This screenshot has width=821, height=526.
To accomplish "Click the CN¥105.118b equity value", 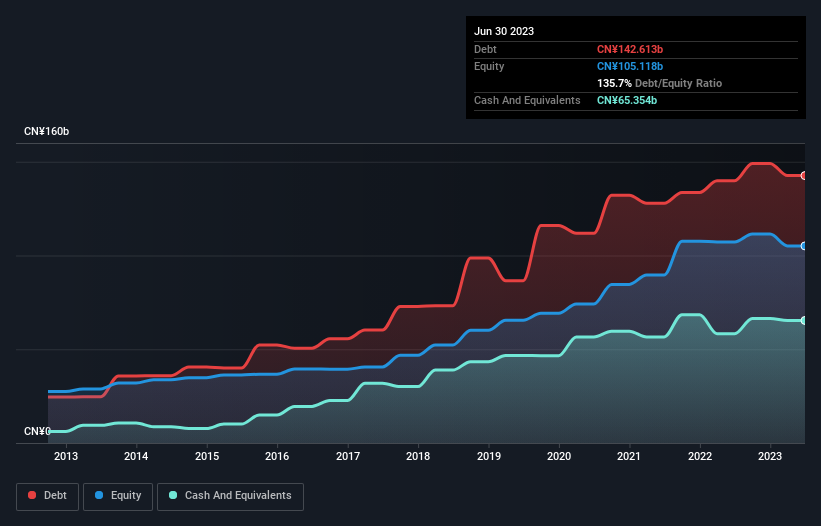I will tap(630, 66).
